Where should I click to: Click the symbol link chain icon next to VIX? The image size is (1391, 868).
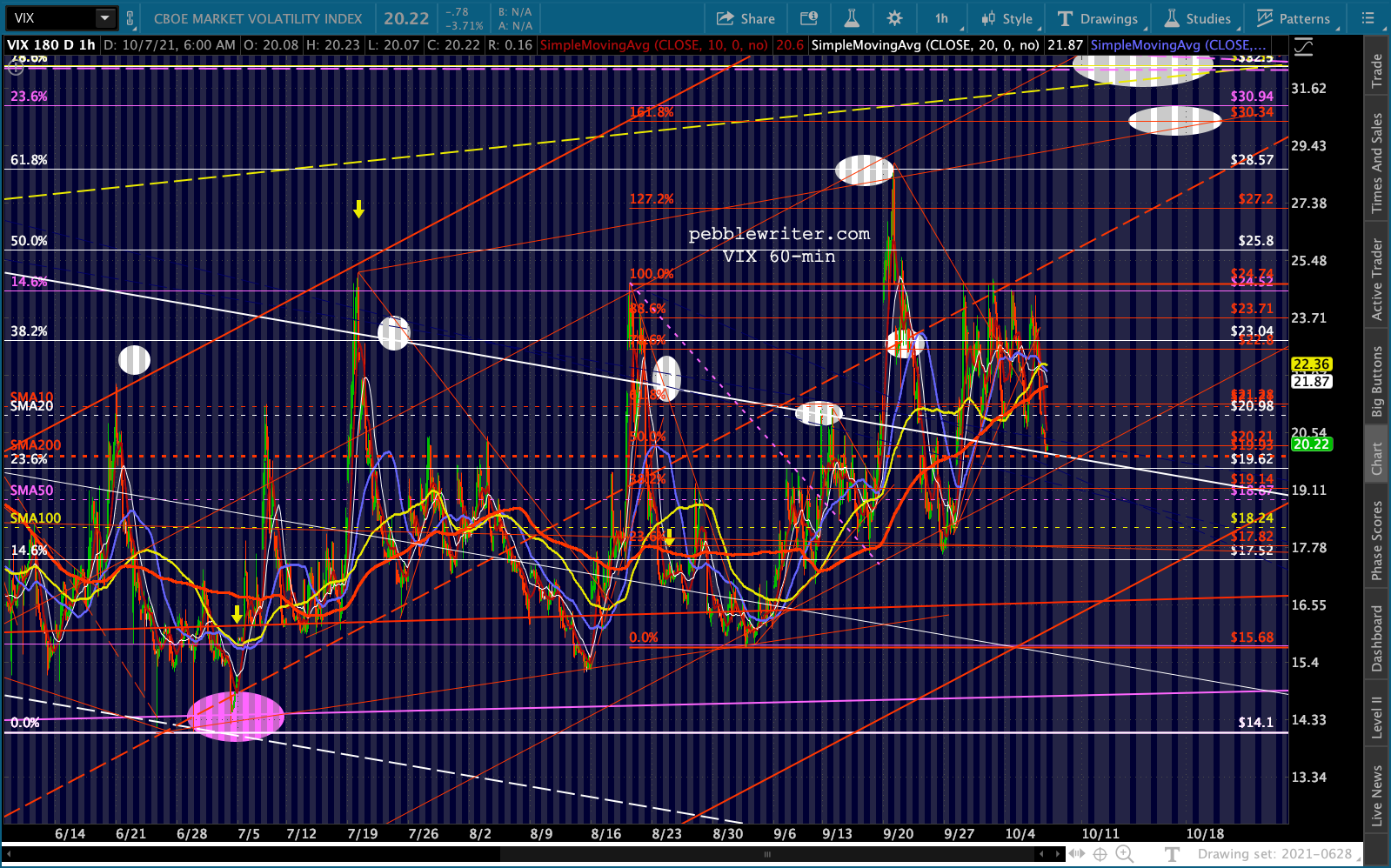point(130,18)
